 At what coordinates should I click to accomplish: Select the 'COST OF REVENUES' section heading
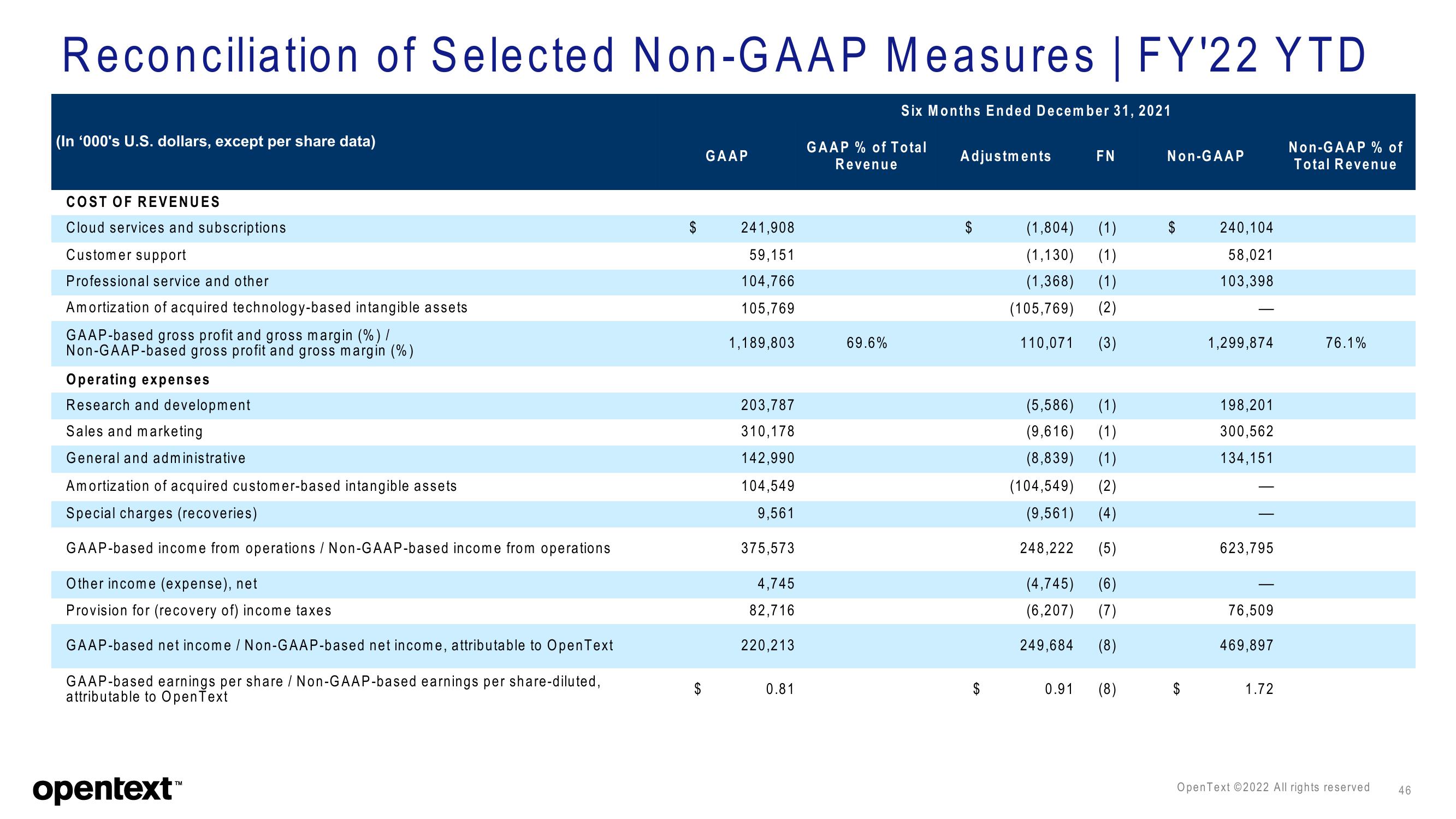pyautogui.click(x=143, y=202)
